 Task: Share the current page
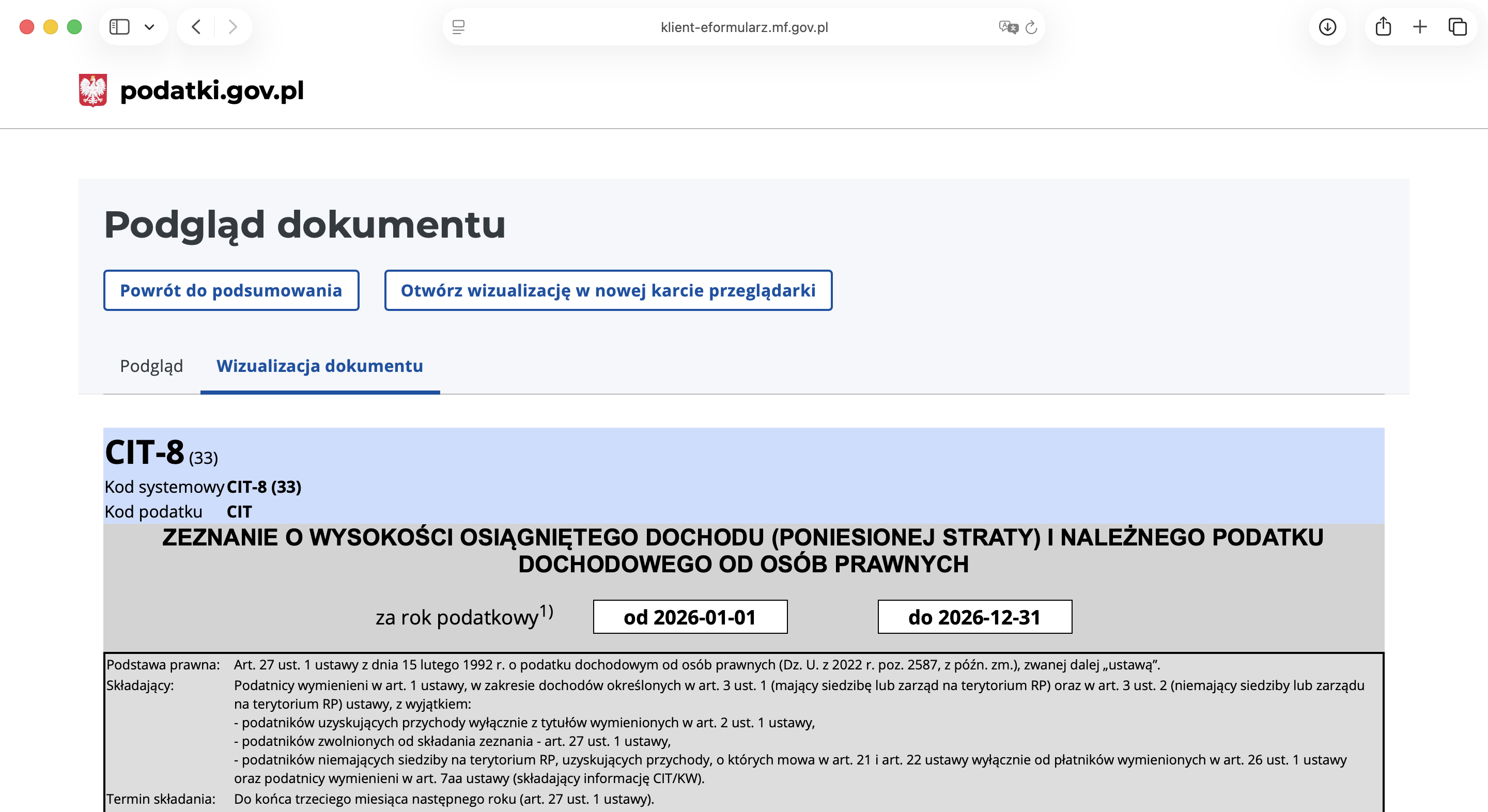point(1383,26)
